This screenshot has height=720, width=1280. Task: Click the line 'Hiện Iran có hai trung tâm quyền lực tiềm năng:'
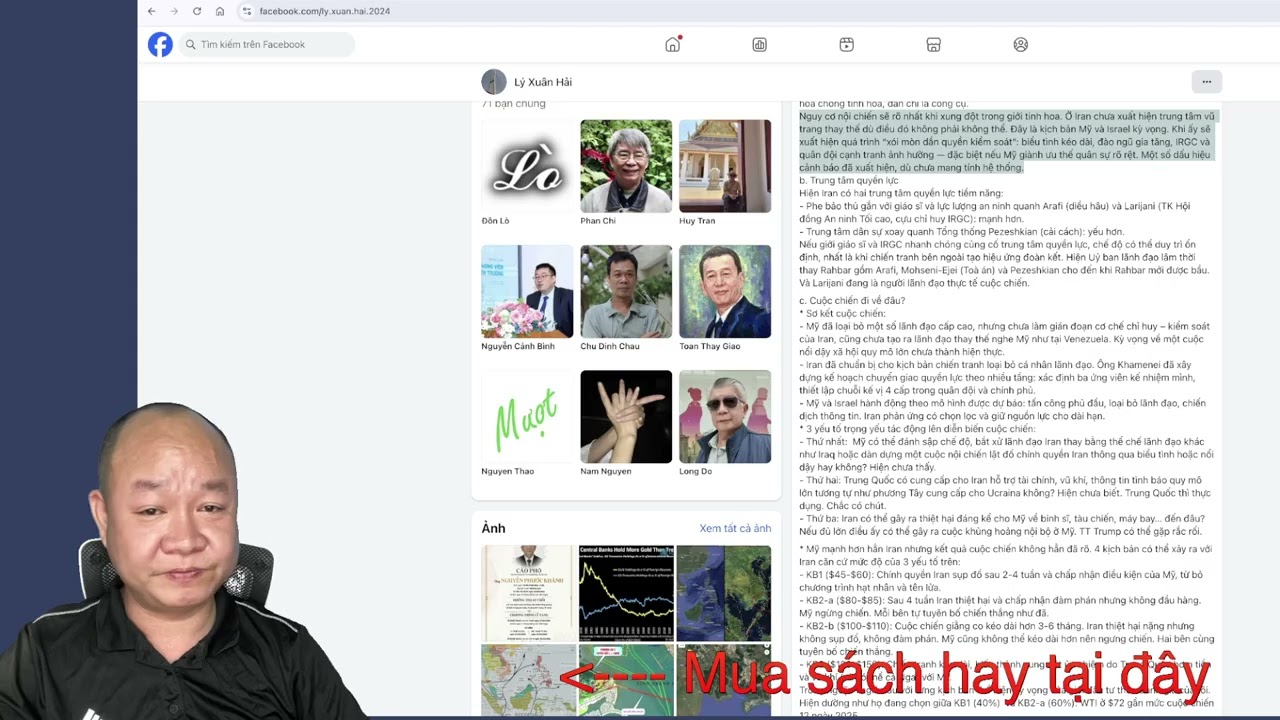tap(901, 193)
